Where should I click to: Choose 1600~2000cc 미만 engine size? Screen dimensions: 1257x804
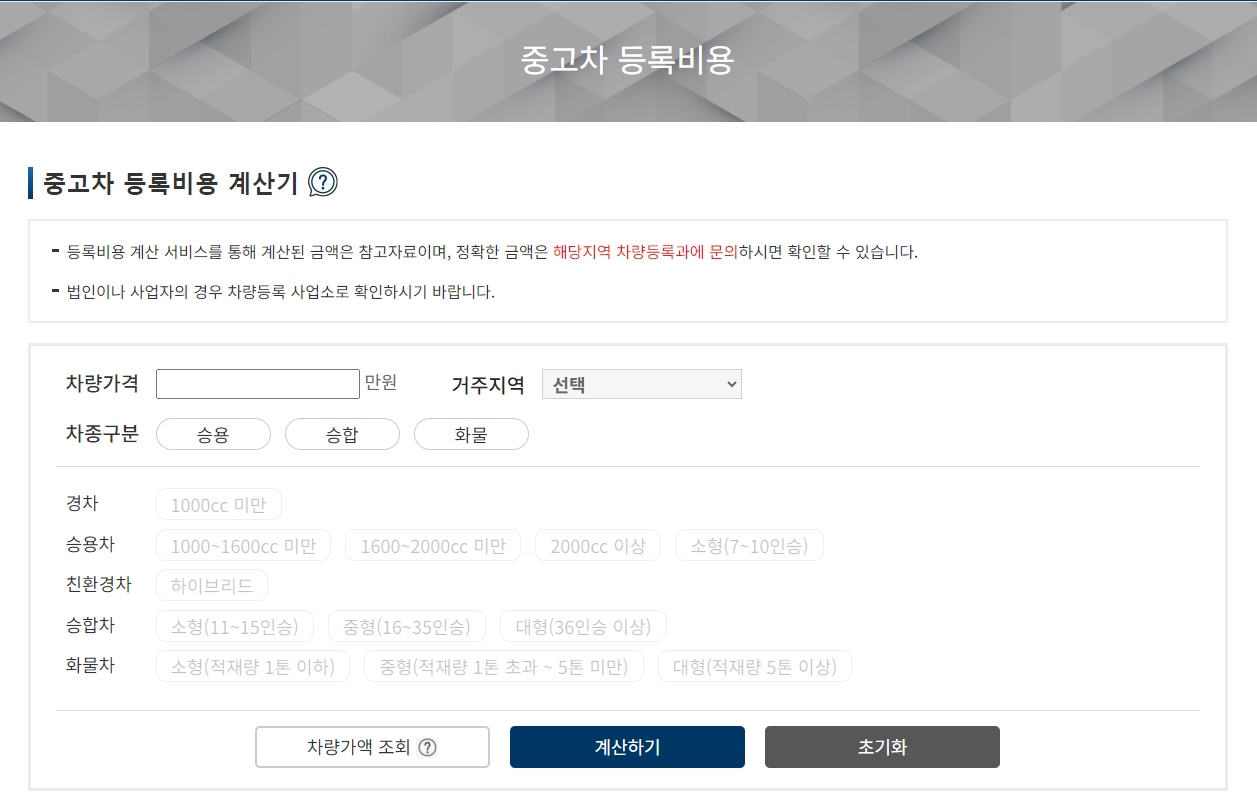(433, 545)
